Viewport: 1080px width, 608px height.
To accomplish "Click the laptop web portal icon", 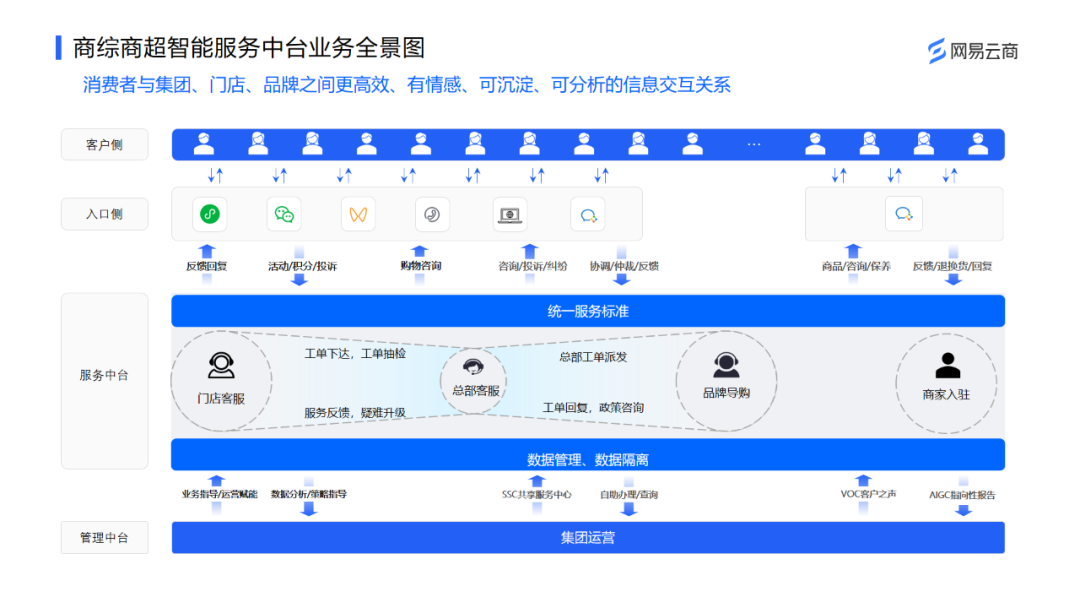I will 510,214.
